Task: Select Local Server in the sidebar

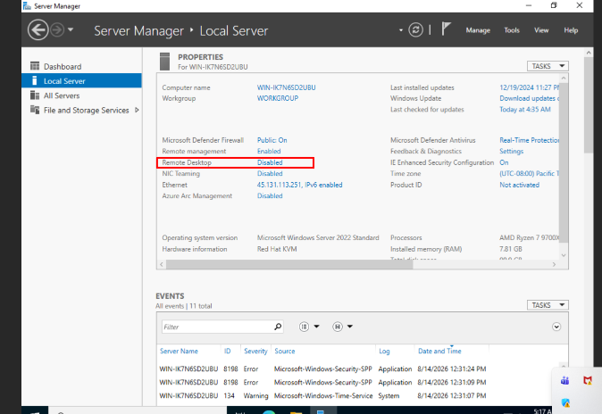Action: pyautogui.click(x=82, y=81)
